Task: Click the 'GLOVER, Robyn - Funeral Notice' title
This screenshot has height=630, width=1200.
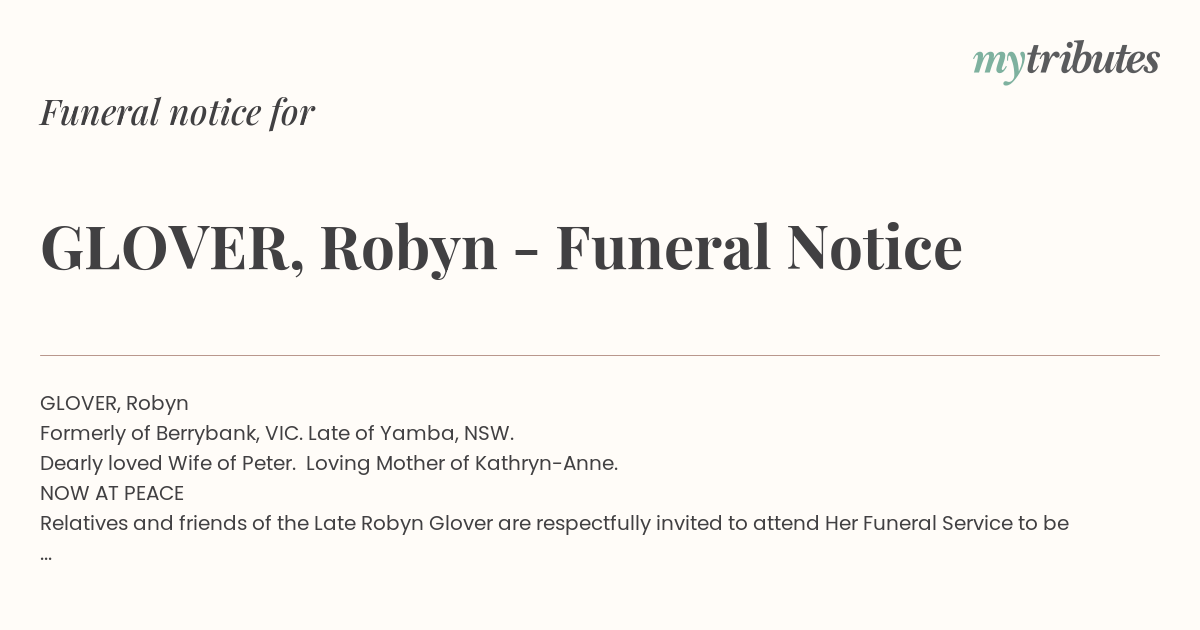Action: pyautogui.click(x=501, y=248)
